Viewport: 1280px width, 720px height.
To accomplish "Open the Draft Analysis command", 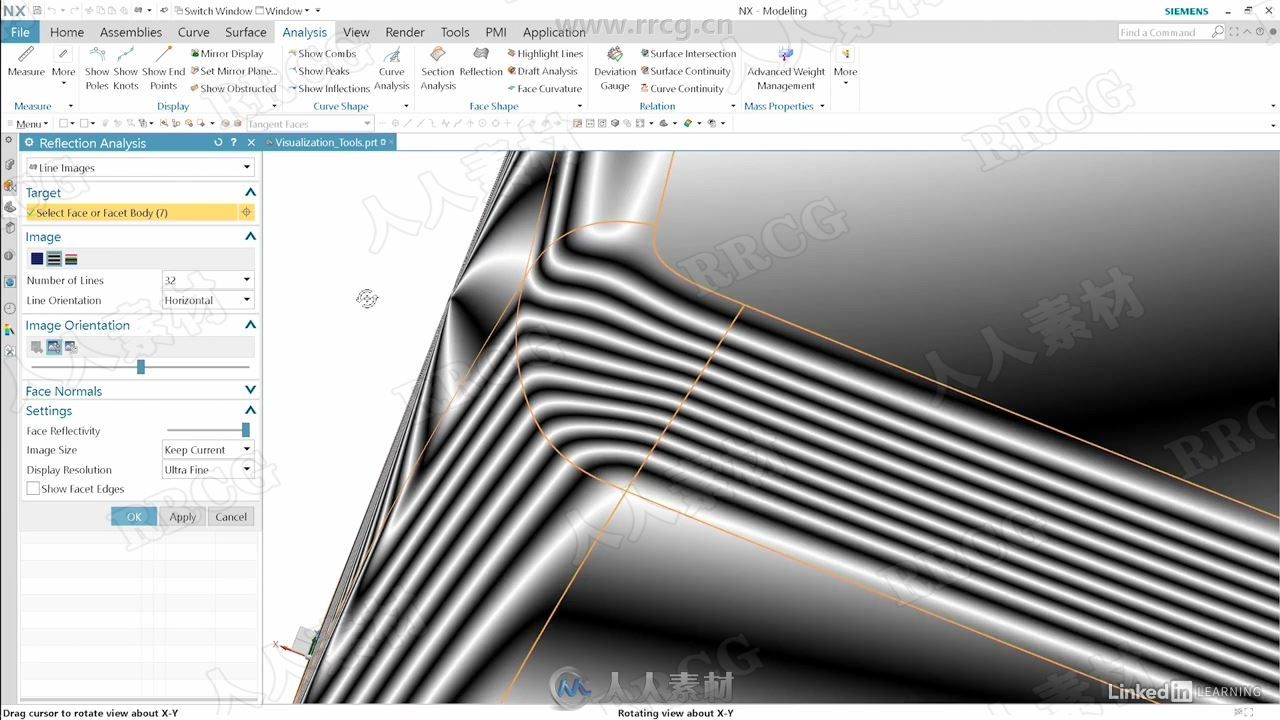I will click(542, 71).
